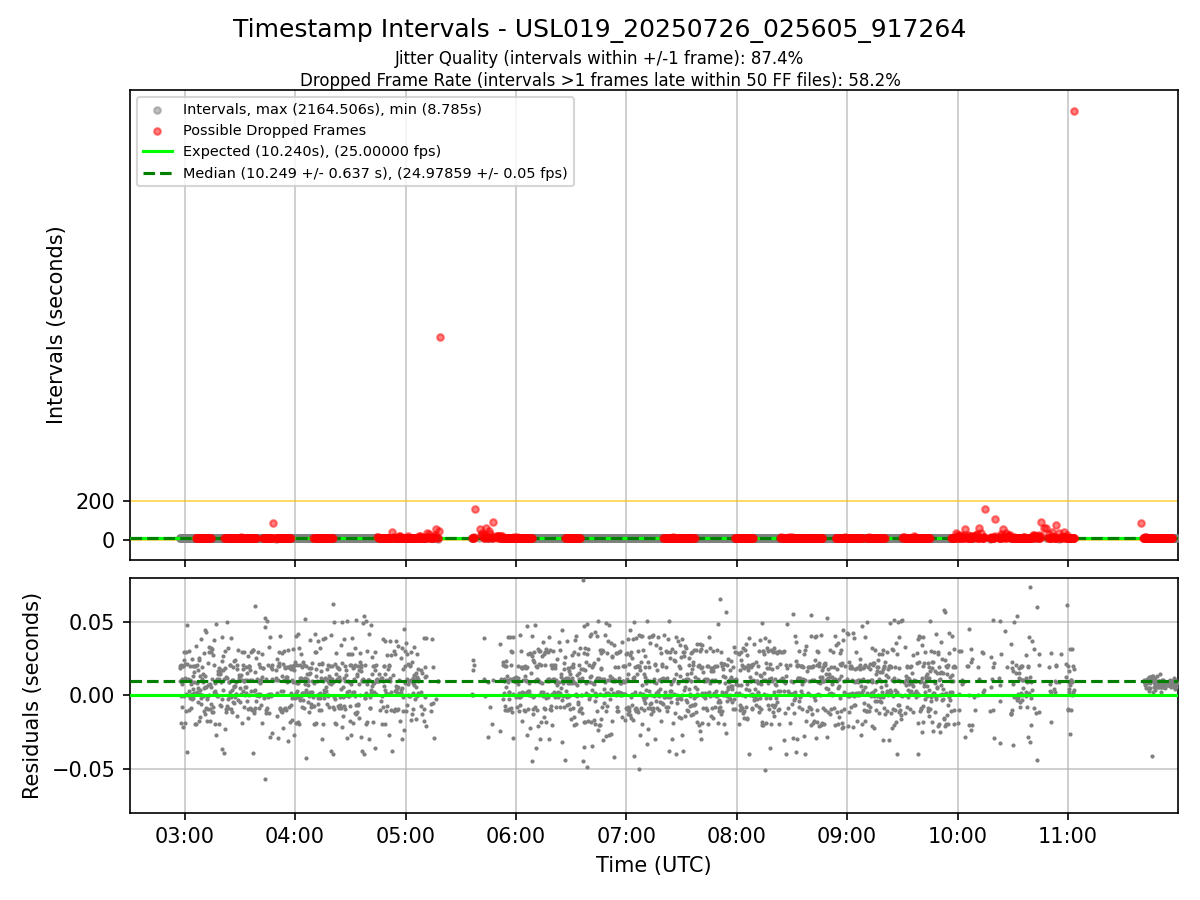The width and height of the screenshot is (1200, 900).
Task: Click the dashed green line sample in the legend
Action: pyautogui.click(x=157, y=173)
